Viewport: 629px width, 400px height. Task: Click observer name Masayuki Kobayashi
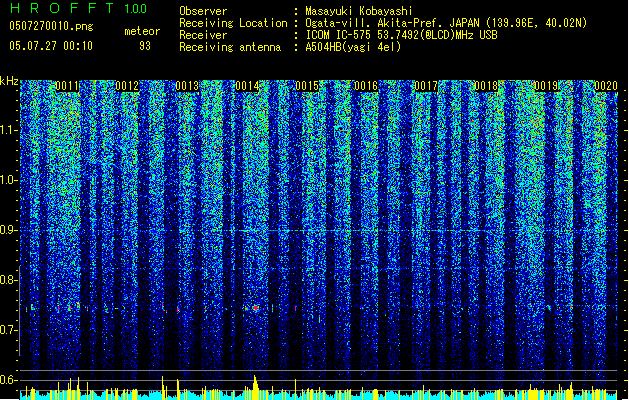point(358,11)
